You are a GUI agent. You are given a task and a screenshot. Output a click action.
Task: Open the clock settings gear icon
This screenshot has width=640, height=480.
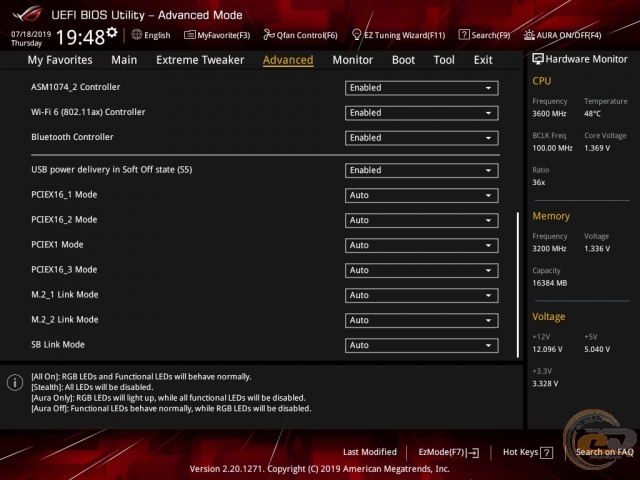click(112, 32)
